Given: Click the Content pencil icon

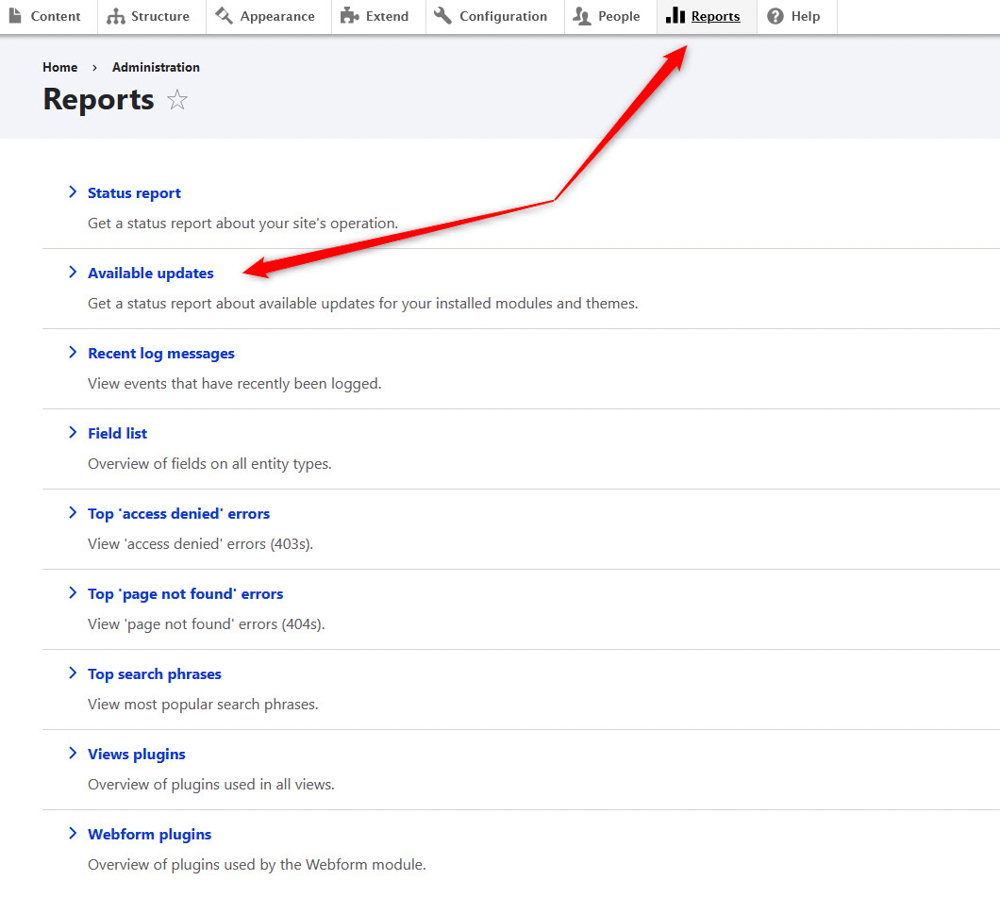Looking at the screenshot, I should [x=14, y=16].
